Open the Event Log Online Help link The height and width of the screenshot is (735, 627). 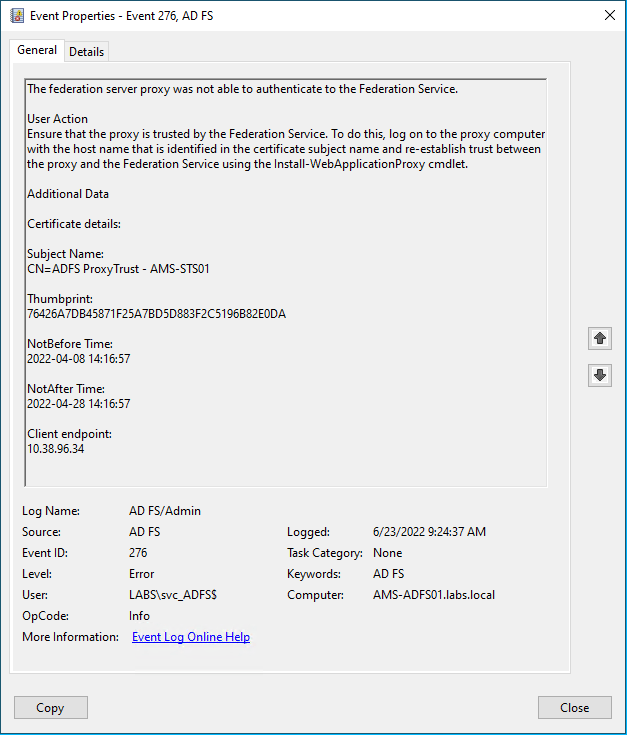[190, 637]
